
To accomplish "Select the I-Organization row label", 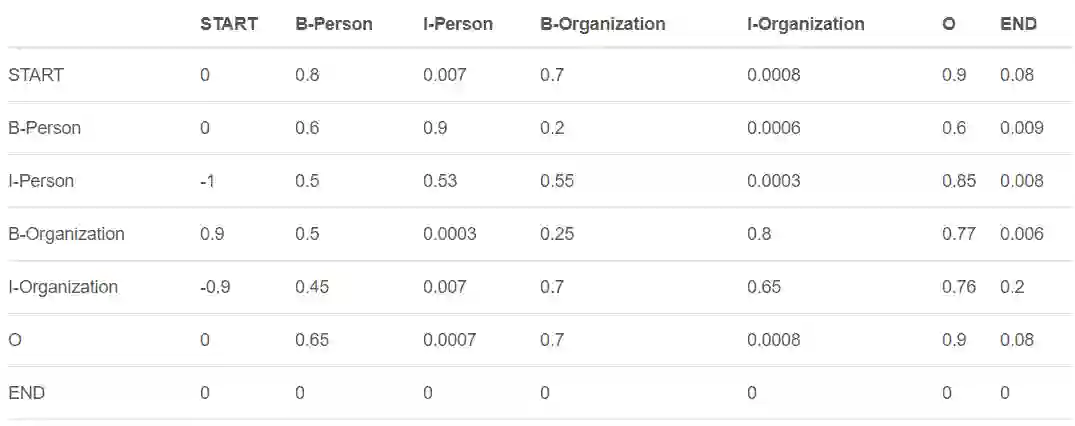I will point(63,287).
